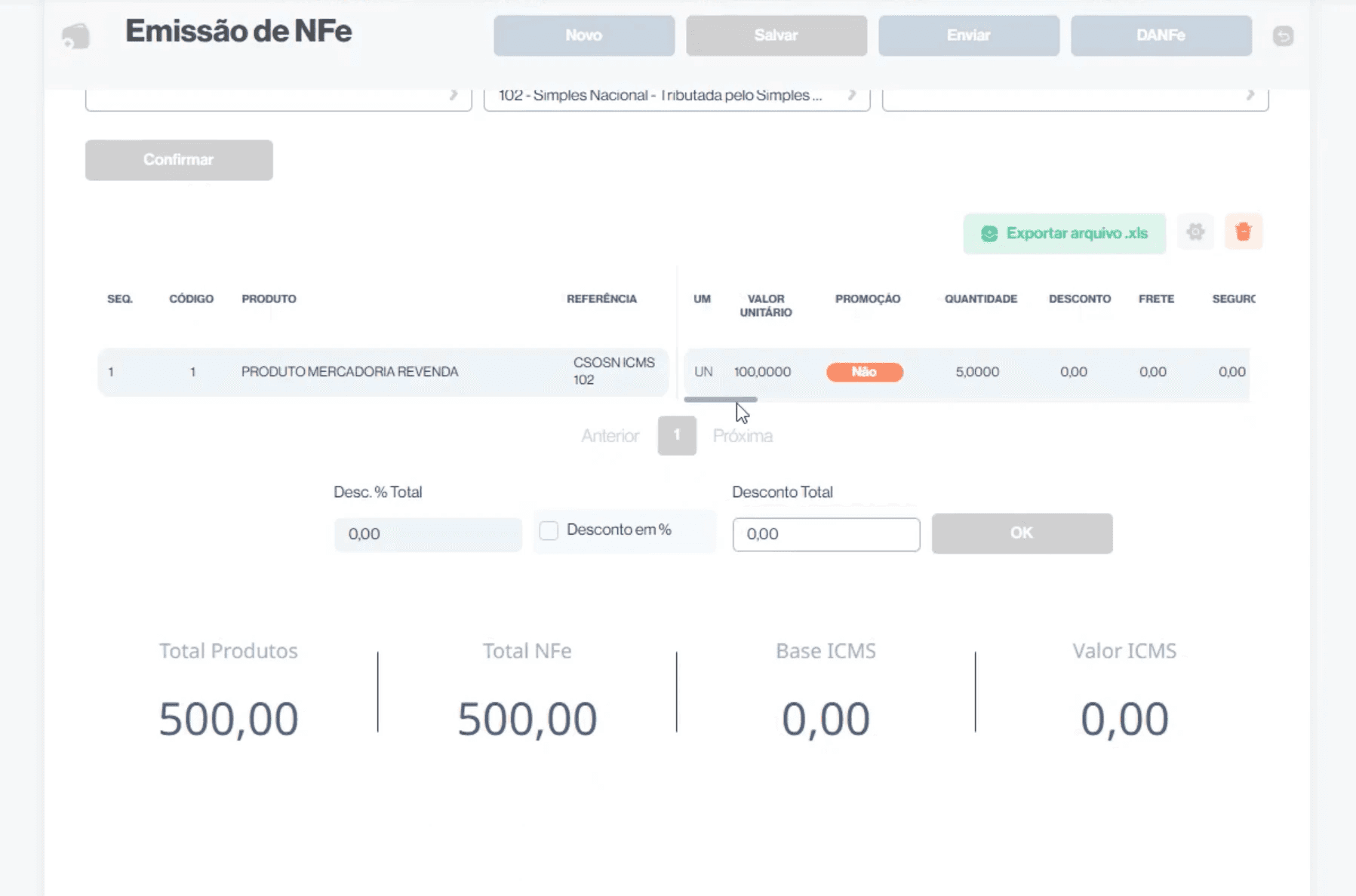
Task: Open table settings gear icon
Action: (1195, 232)
